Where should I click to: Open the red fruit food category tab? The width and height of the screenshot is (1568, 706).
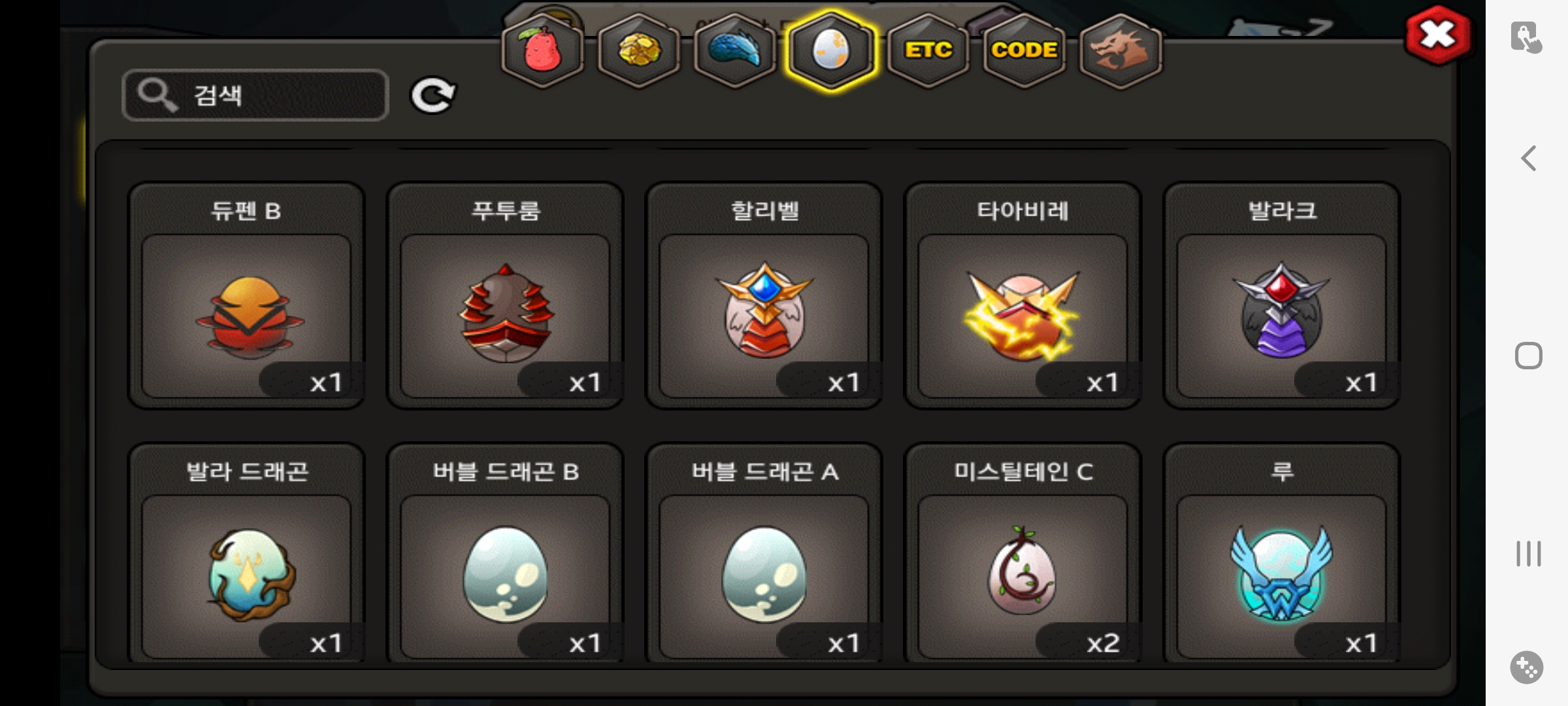pos(542,50)
